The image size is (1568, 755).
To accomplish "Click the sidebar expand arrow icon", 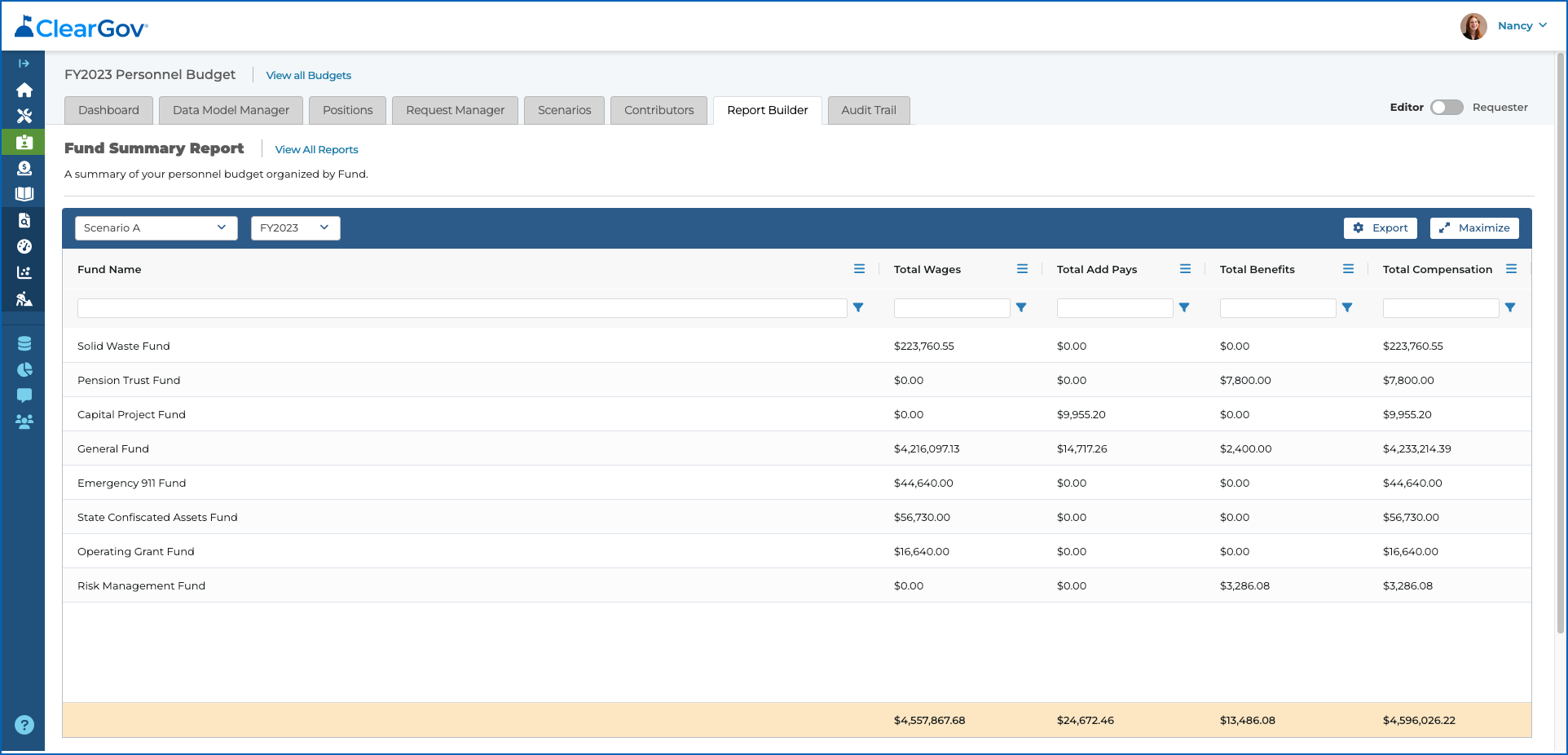I will 24,64.
